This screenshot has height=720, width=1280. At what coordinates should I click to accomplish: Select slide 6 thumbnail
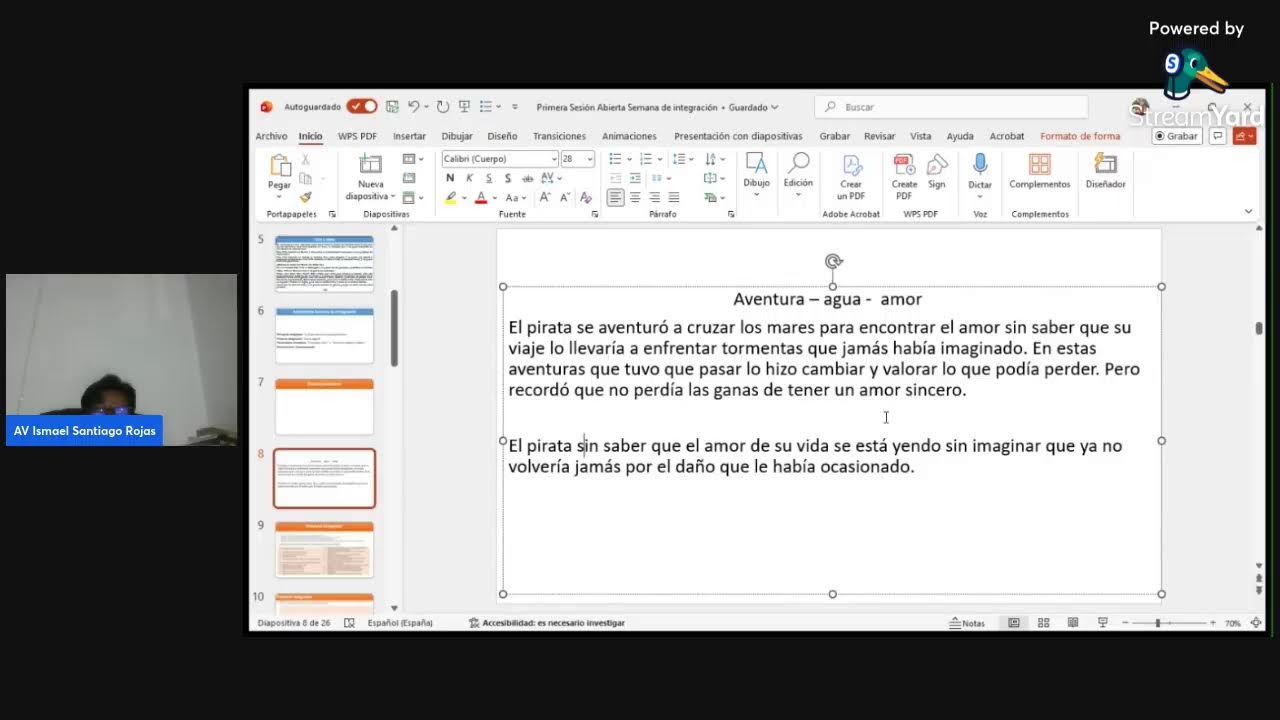324,335
